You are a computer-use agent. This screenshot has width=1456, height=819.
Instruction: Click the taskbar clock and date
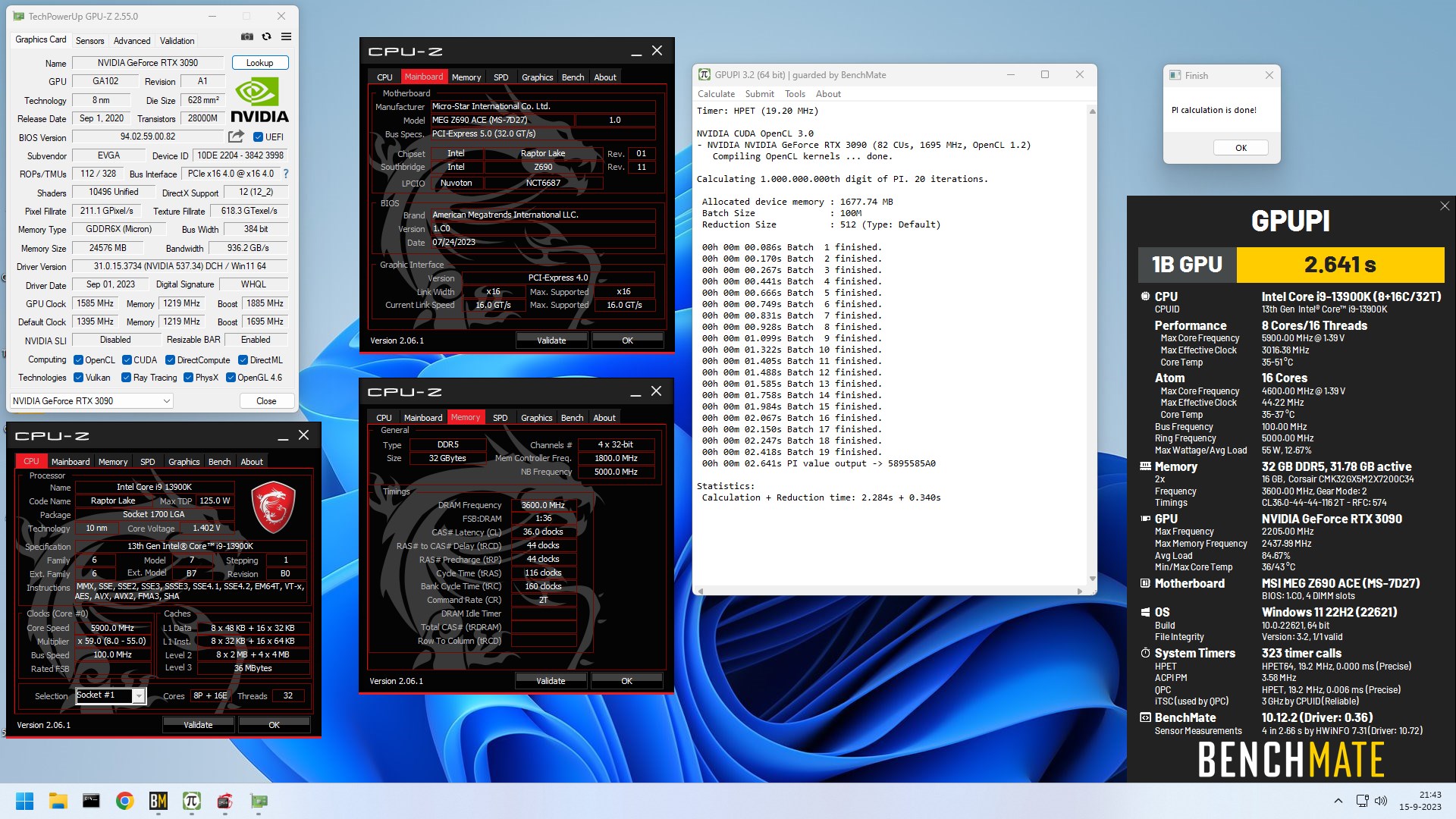[x=1420, y=801]
